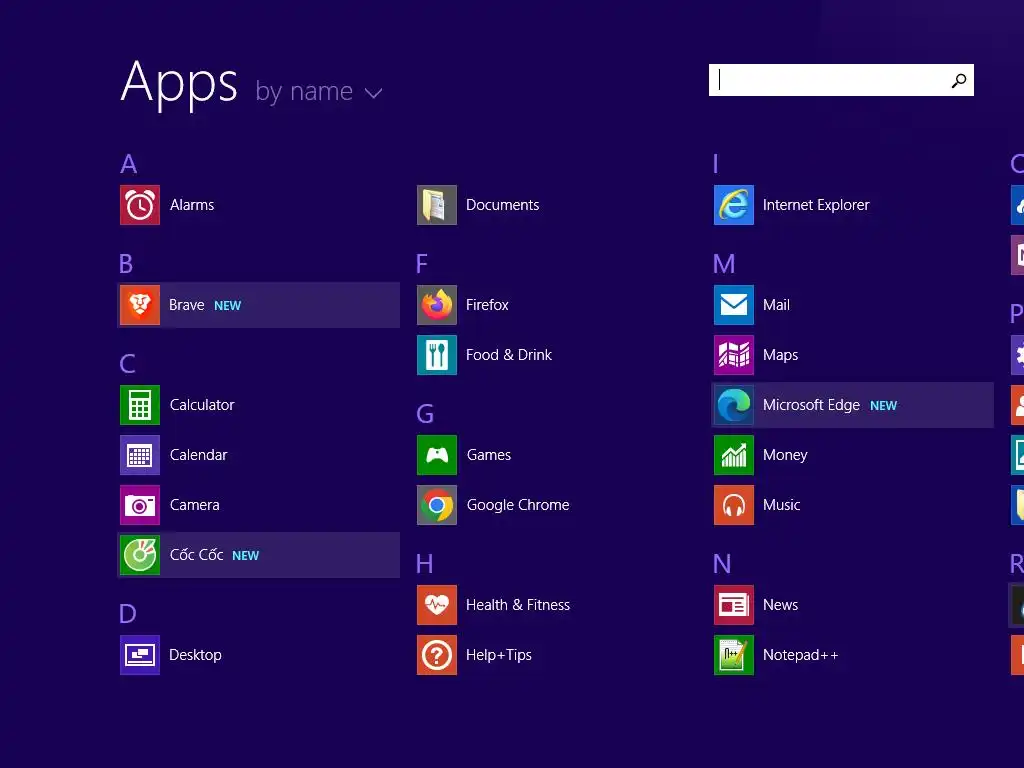
Task: Click the 'Health & Fitness' label text
Action: [x=518, y=605]
